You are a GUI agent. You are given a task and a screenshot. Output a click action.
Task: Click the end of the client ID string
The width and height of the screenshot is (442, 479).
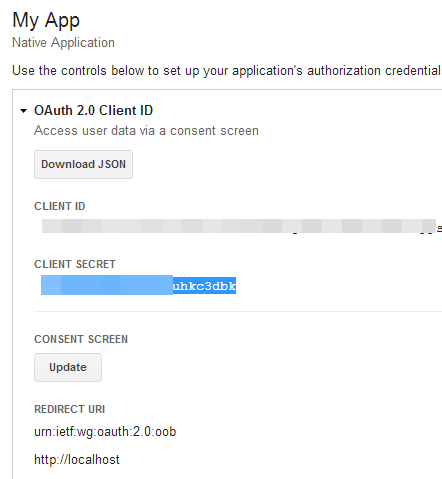439,228
